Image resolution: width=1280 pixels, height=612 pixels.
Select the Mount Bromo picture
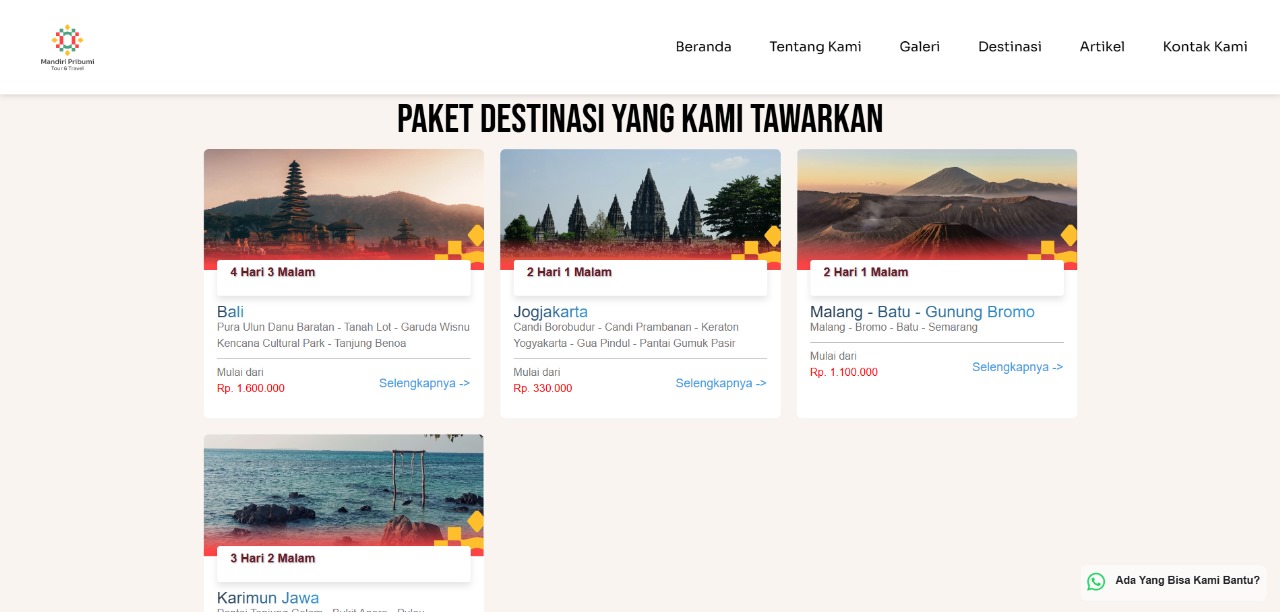pos(937,209)
